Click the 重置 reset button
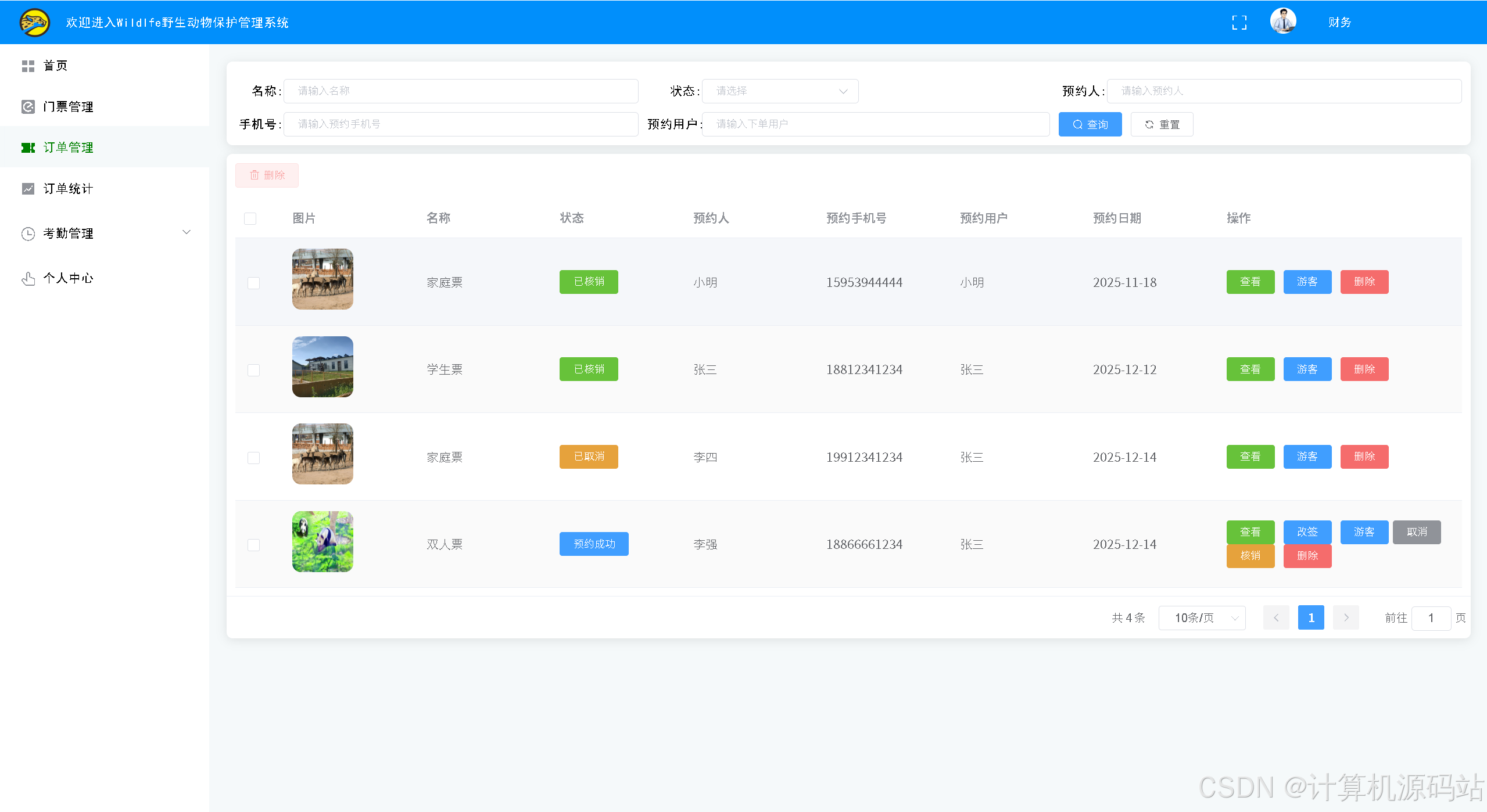Viewport: 1487px width, 812px height. click(1162, 124)
